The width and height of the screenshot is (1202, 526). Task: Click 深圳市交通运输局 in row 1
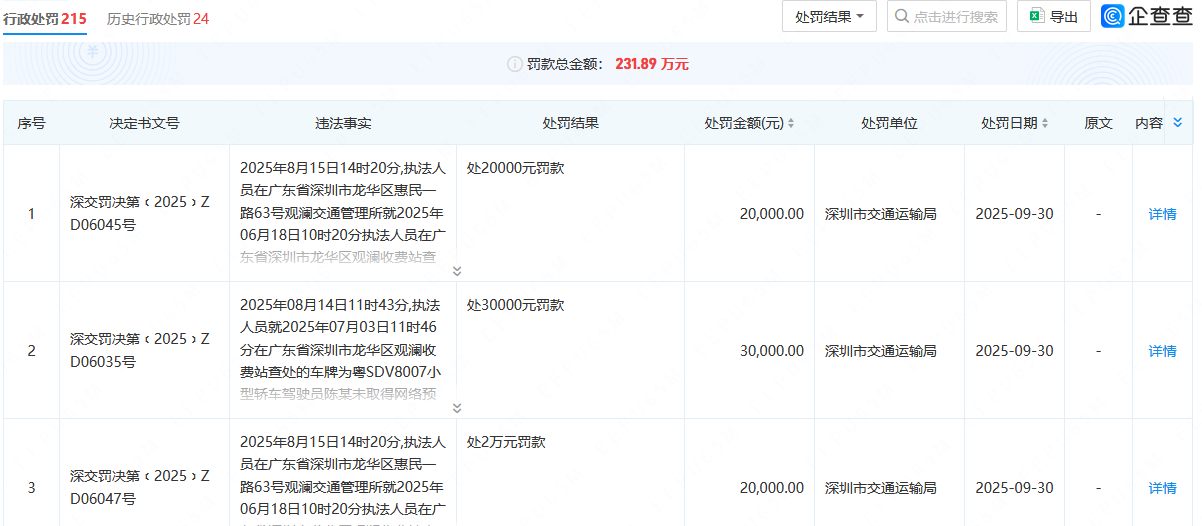coord(880,214)
